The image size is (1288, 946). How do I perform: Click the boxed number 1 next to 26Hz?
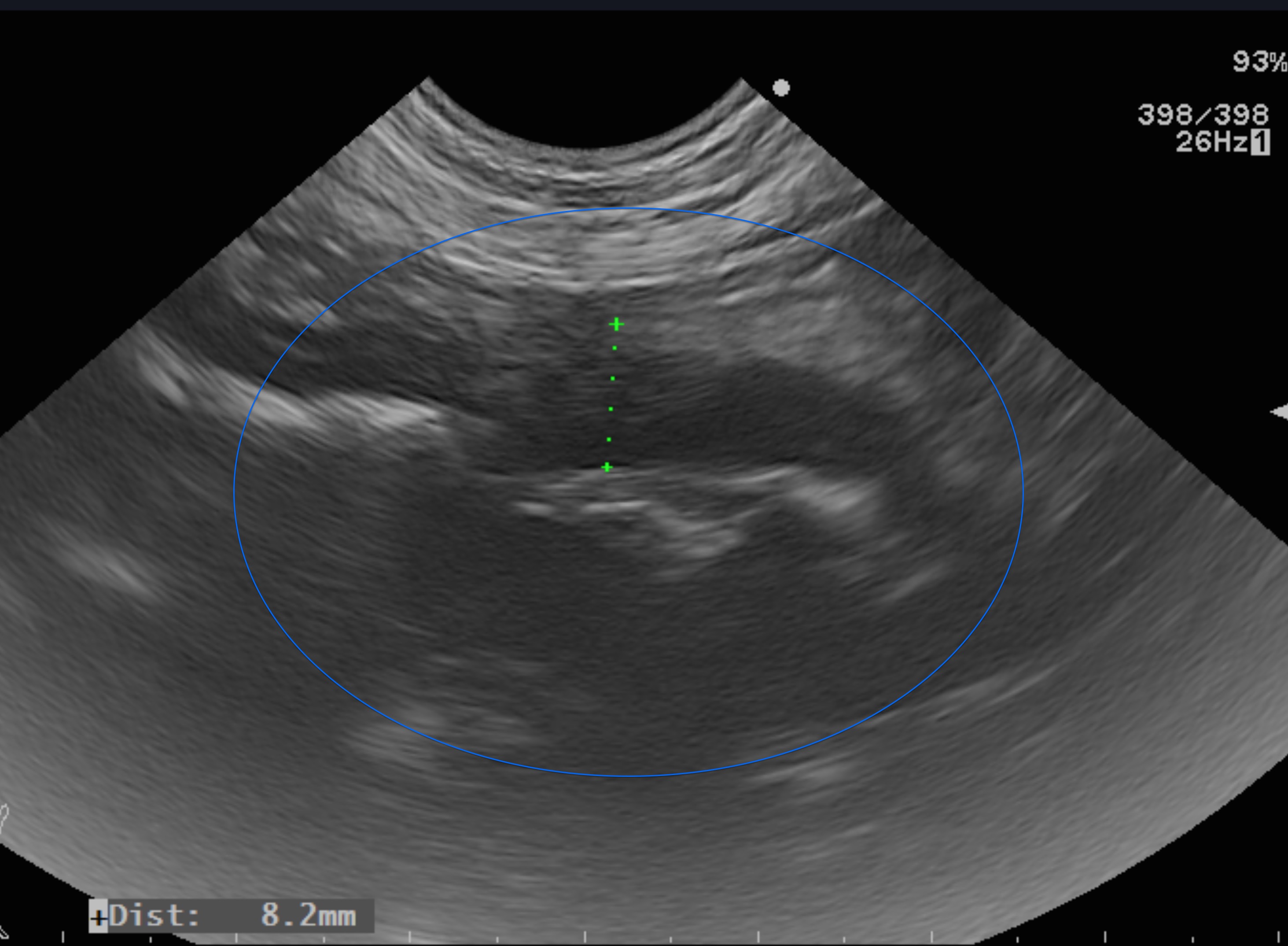click(x=1260, y=142)
